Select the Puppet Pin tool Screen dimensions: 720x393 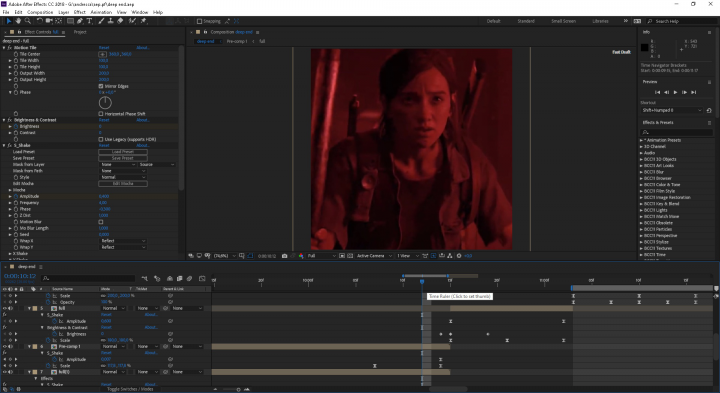143,21
